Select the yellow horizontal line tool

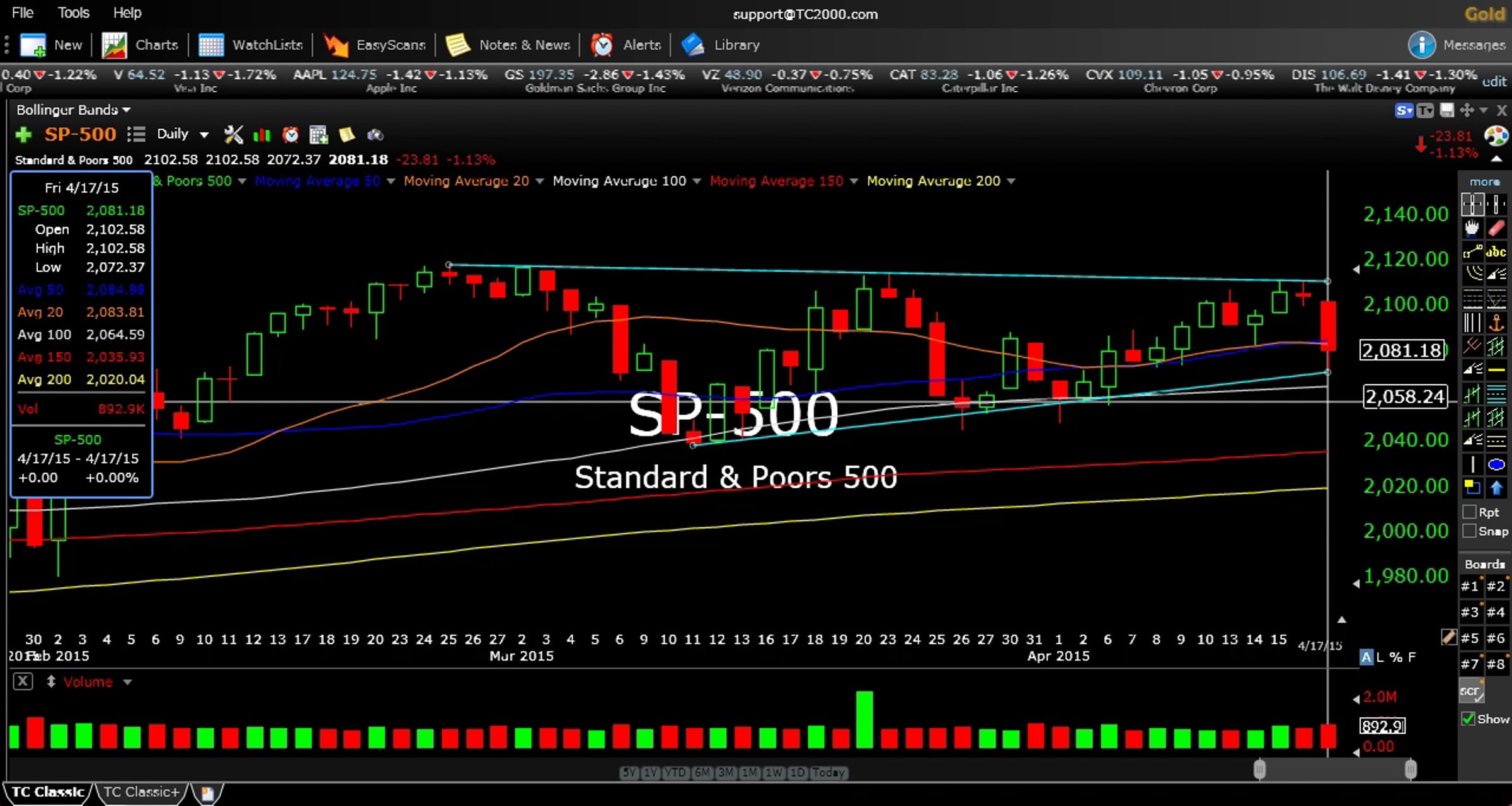1496,369
